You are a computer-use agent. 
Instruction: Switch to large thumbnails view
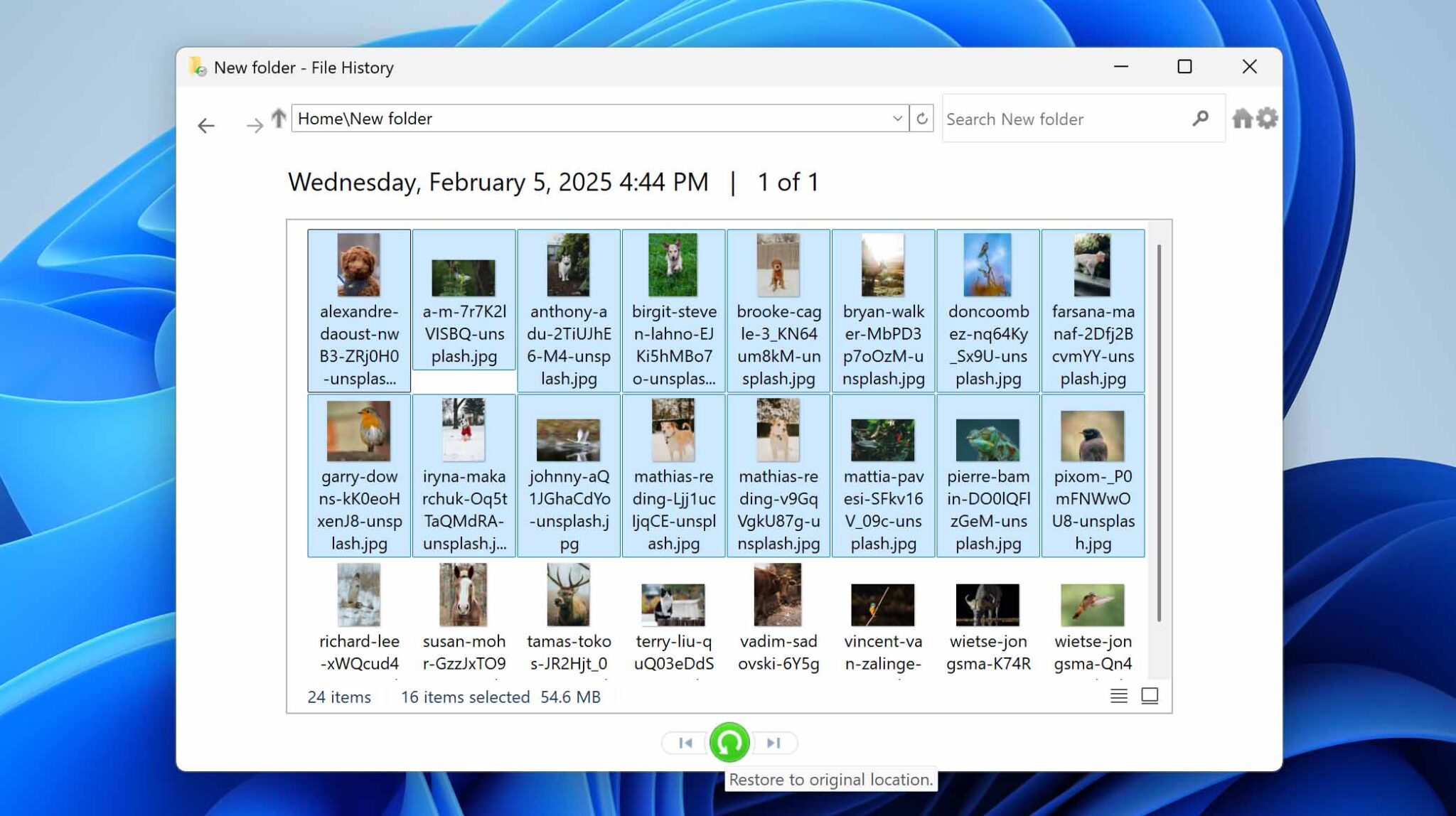point(1150,697)
